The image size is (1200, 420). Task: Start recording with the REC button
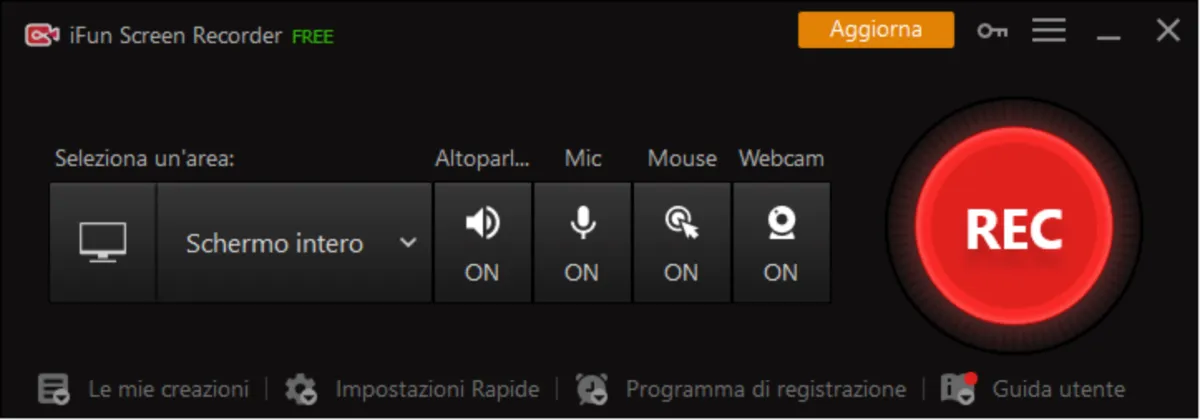click(1013, 229)
